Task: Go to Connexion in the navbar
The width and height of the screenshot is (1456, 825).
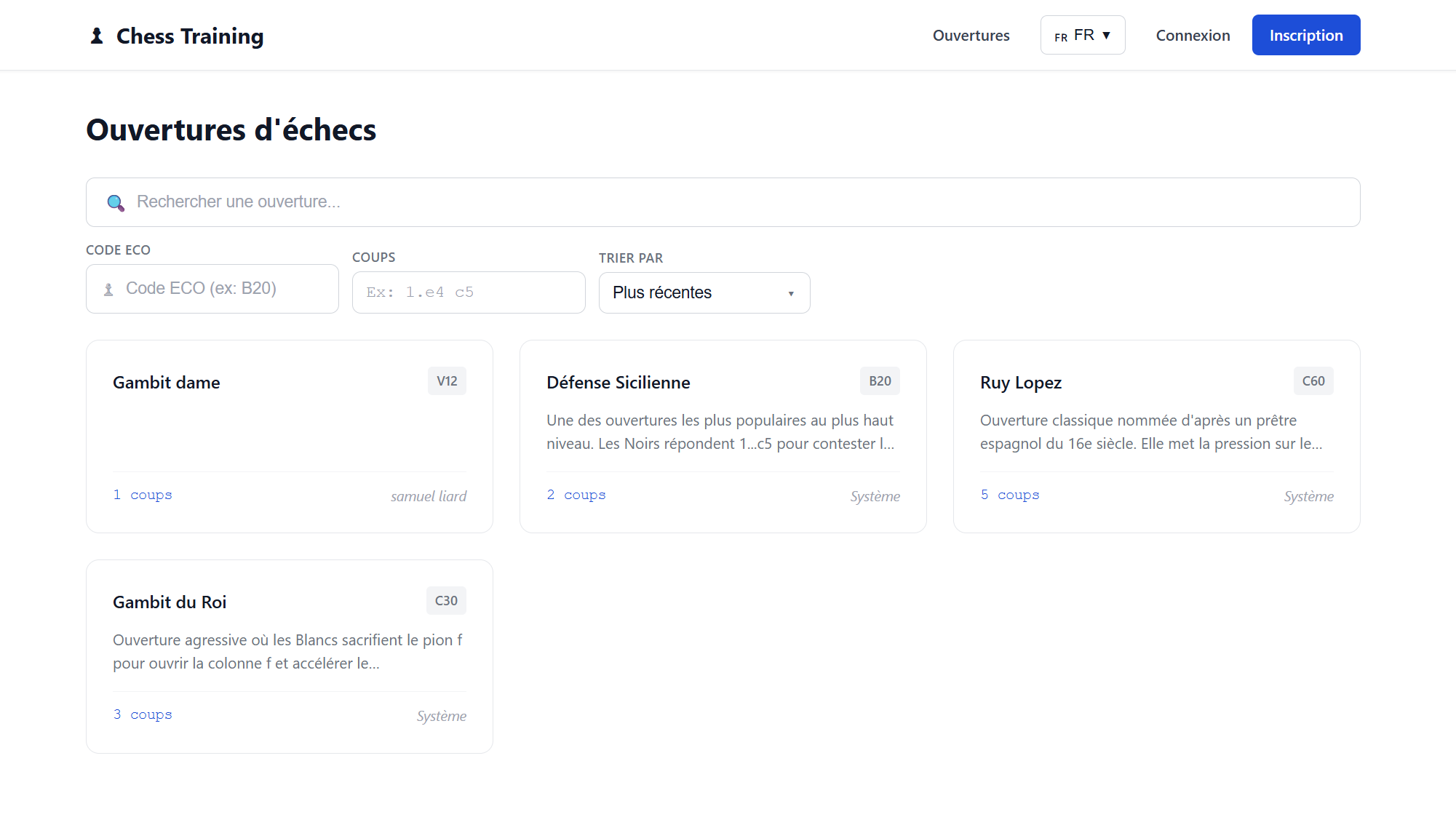Action: click(1193, 36)
